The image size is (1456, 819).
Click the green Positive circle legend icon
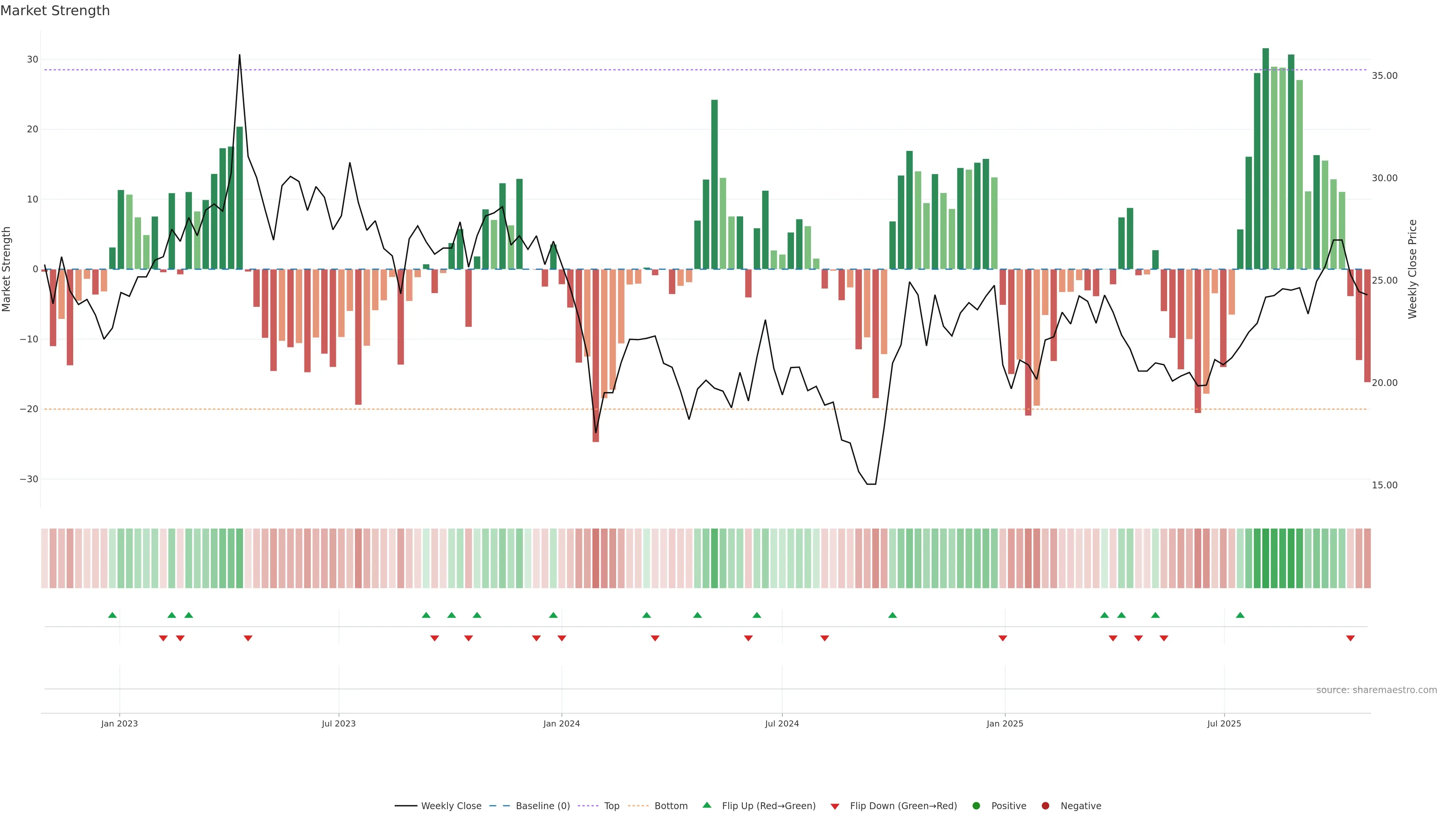(x=976, y=805)
